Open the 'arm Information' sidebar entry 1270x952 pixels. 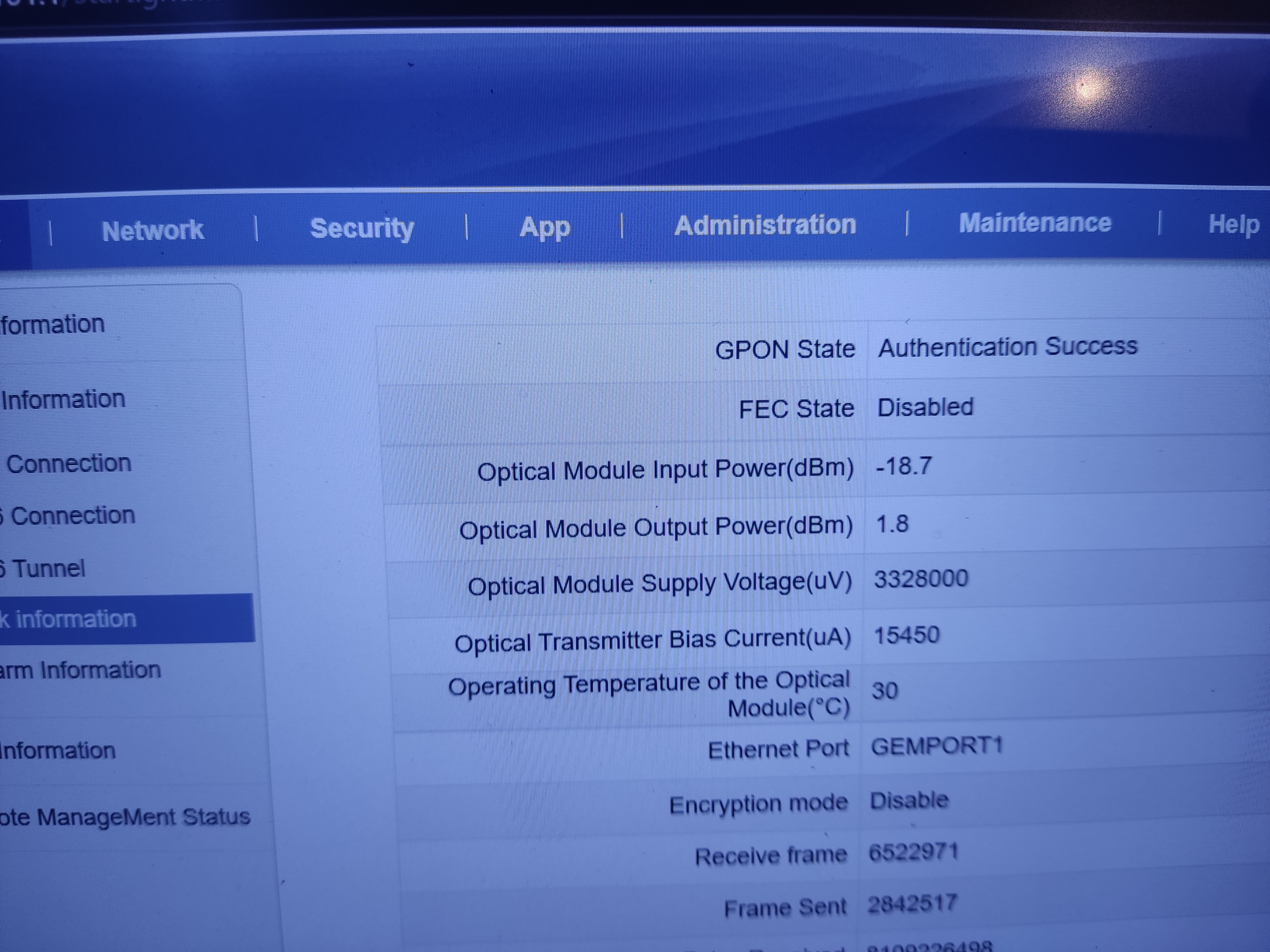(80, 670)
